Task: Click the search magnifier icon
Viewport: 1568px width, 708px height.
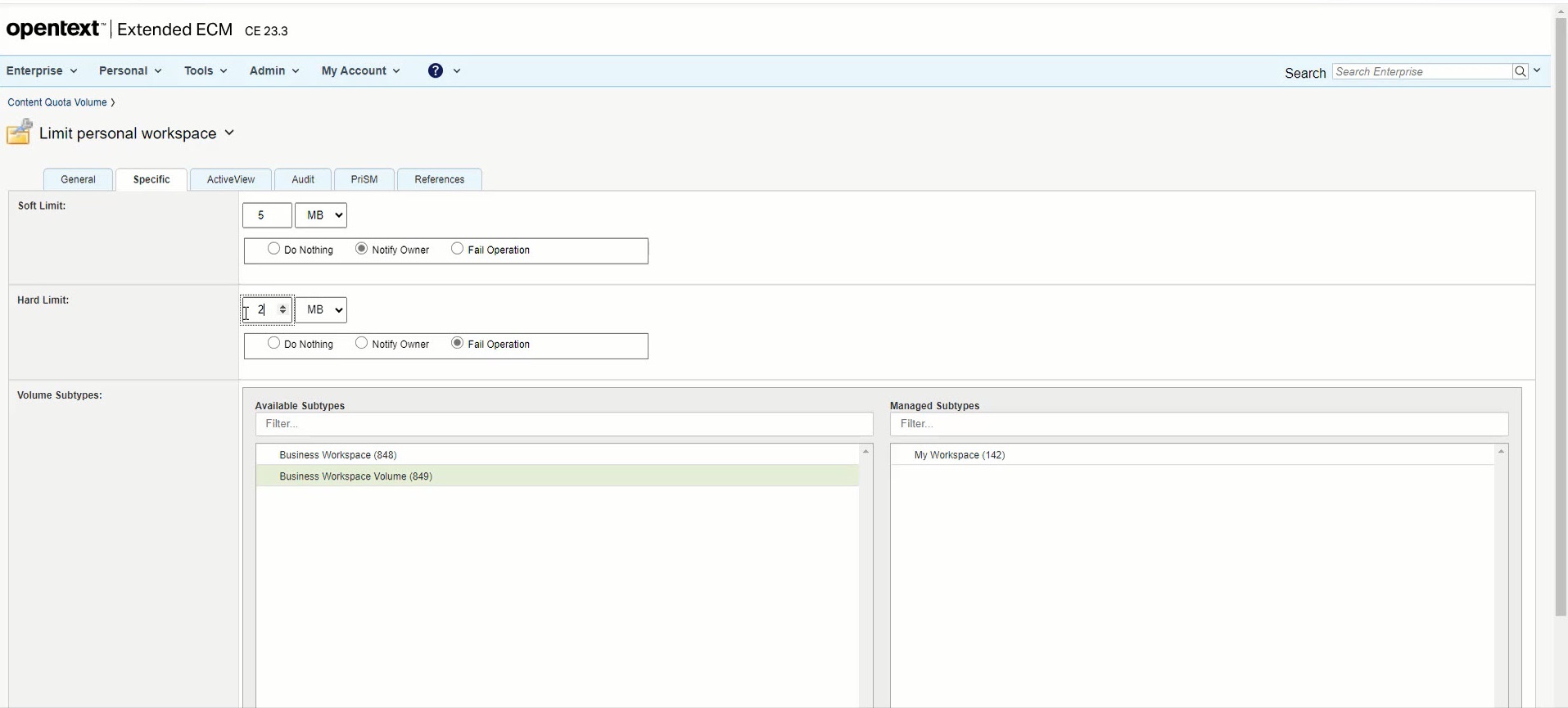Action: point(1520,71)
